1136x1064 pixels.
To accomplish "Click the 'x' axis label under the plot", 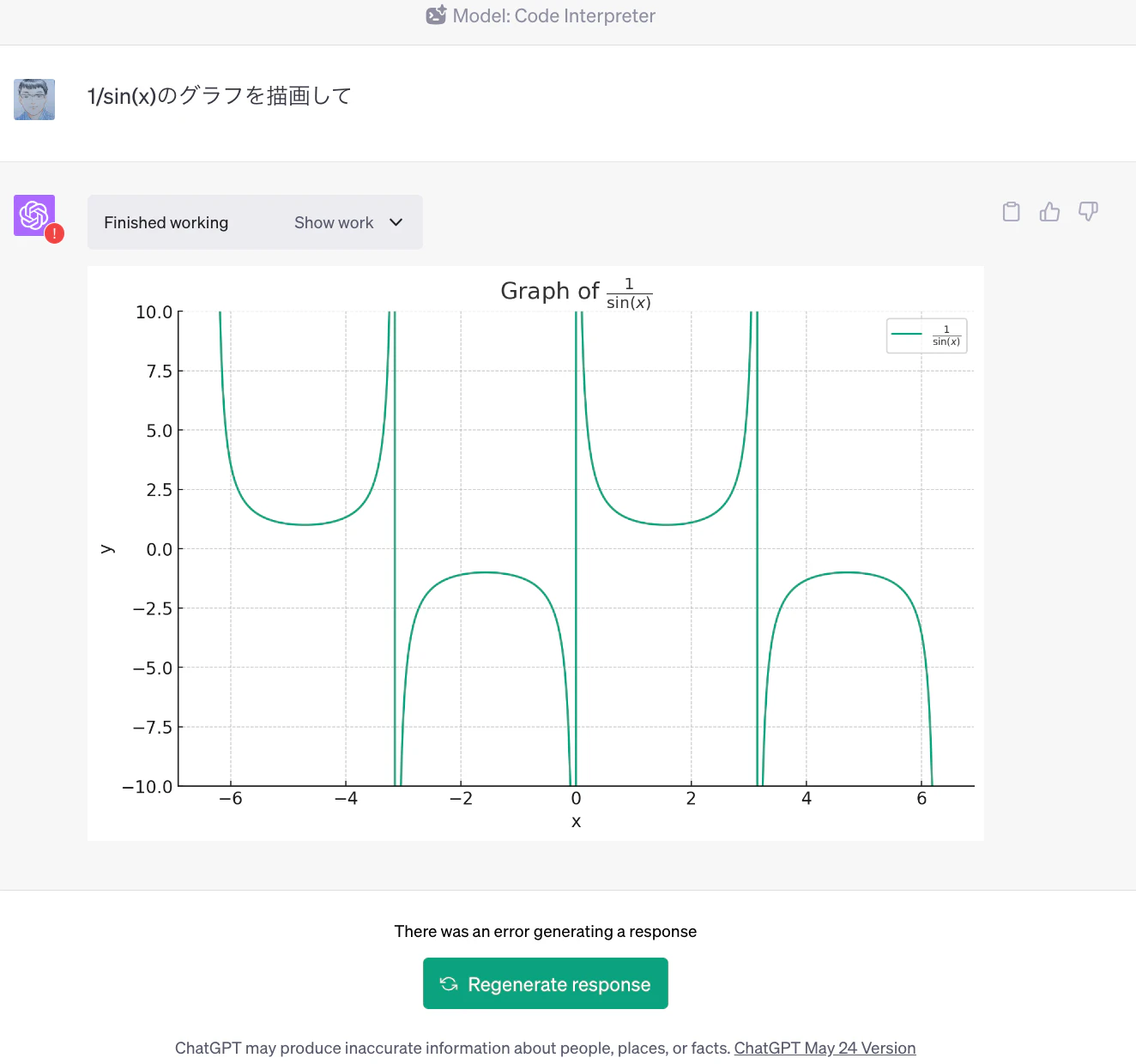I will click(576, 822).
